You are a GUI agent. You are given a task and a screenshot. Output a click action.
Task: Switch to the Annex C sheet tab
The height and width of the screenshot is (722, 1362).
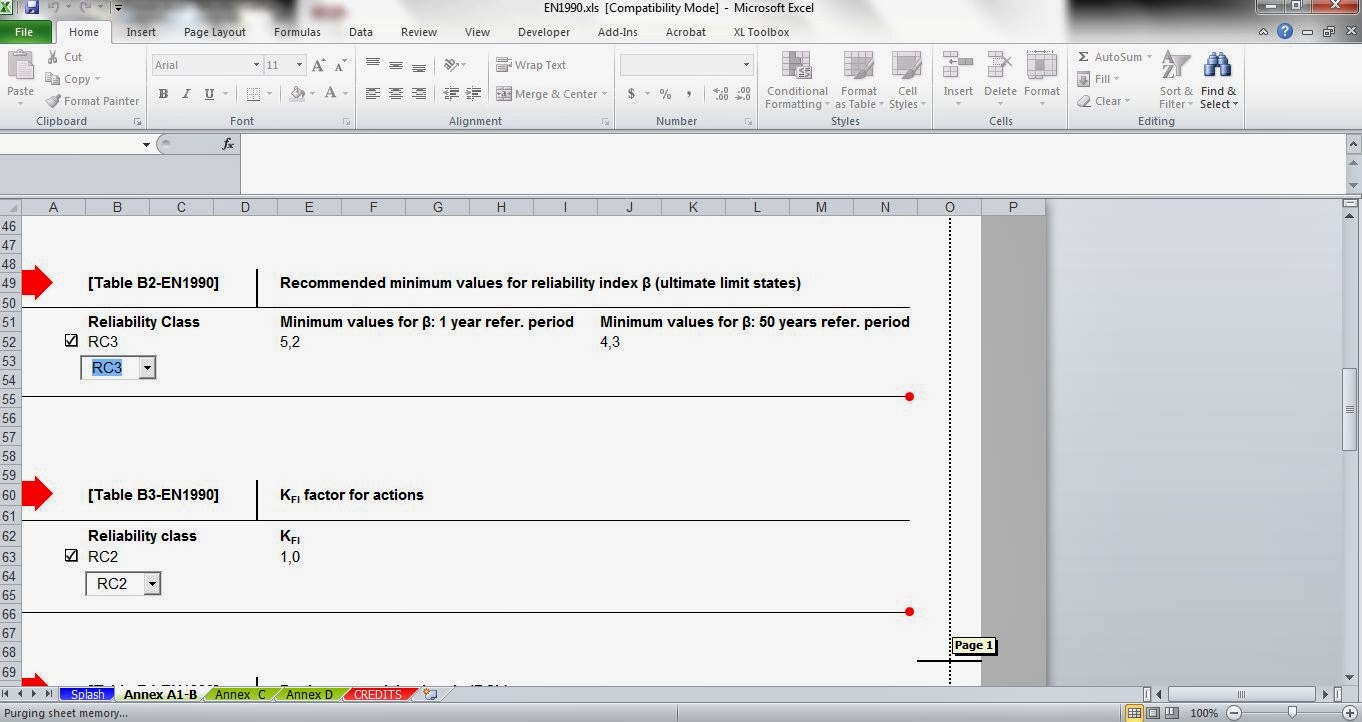(x=240, y=694)
